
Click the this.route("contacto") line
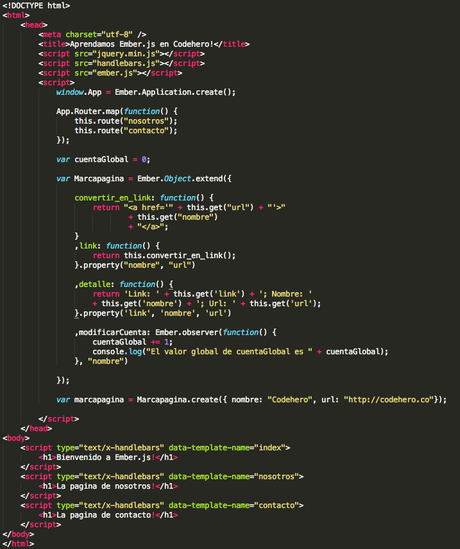click(x=126, y=131)
